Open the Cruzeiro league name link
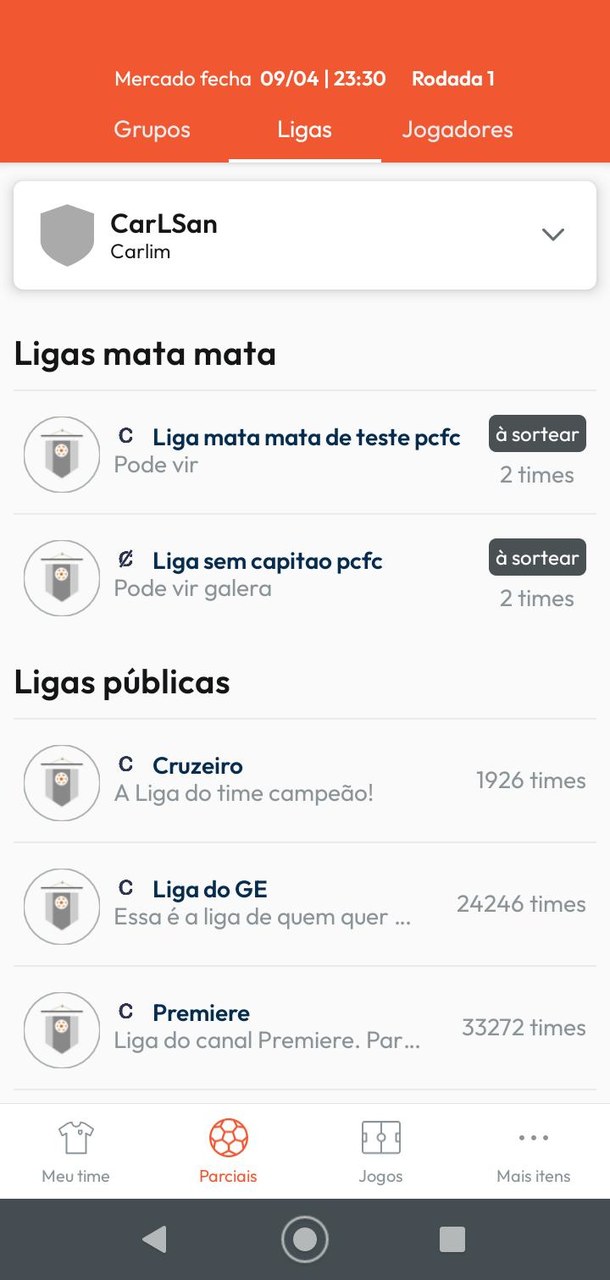This screenshot has width=610, height=1280. [197, 766]
